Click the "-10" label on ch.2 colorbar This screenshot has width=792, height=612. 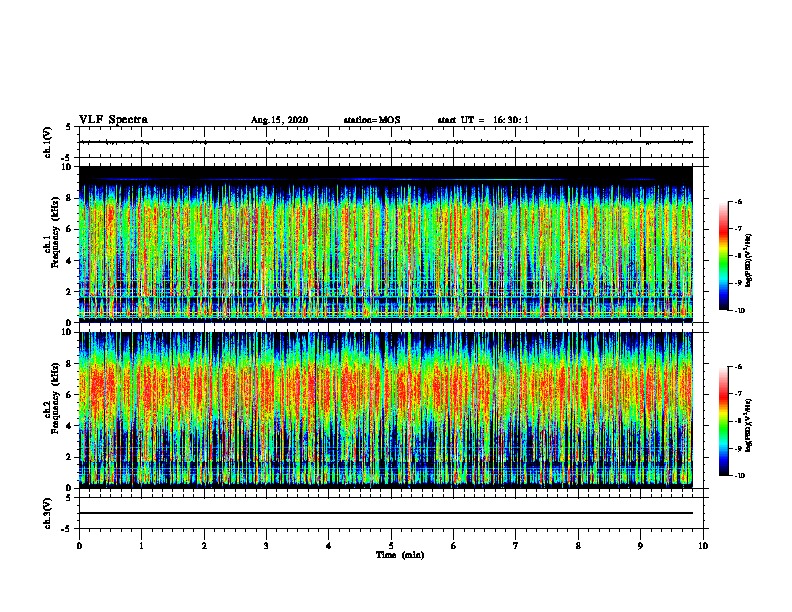click(x=739, y=476)
